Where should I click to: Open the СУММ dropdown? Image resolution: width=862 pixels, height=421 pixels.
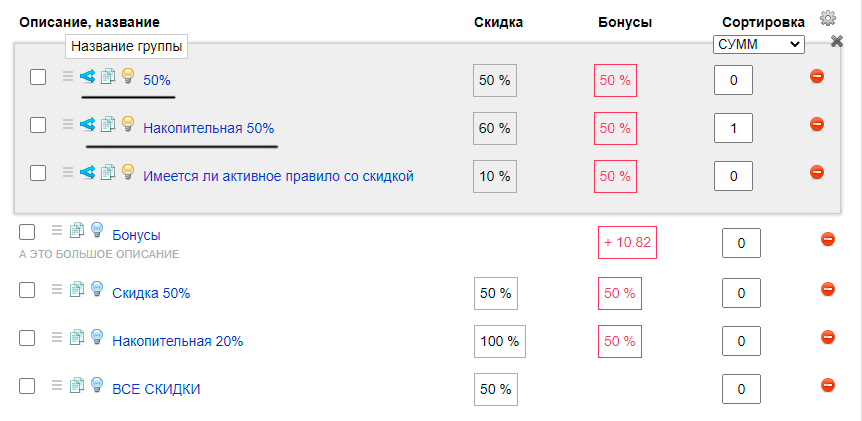point(759,45)
